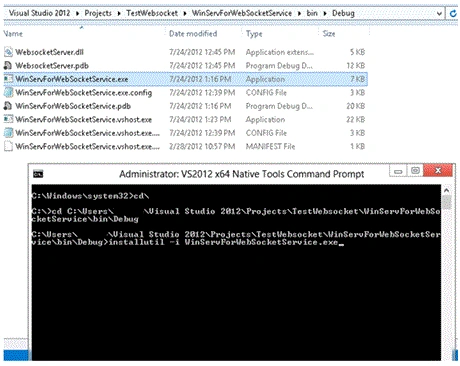
Task: Sort files by Name column header
Action: [x=13, y=34]
